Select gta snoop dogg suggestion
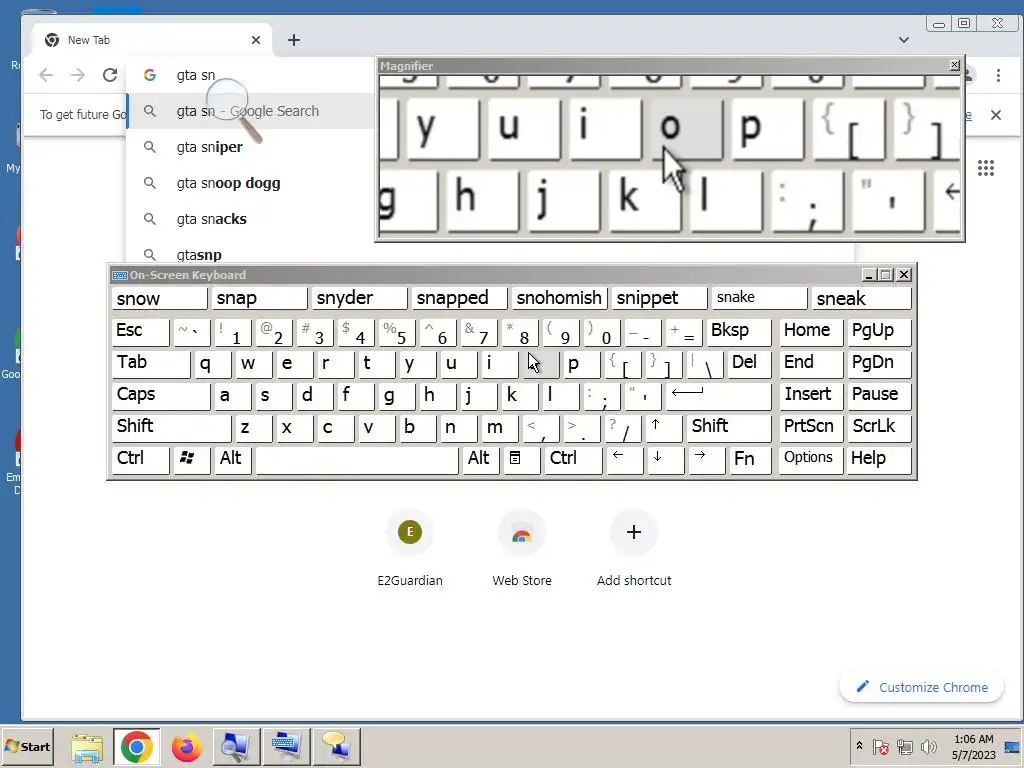The height and width of the screenshot is (768, 1024). 251,183
